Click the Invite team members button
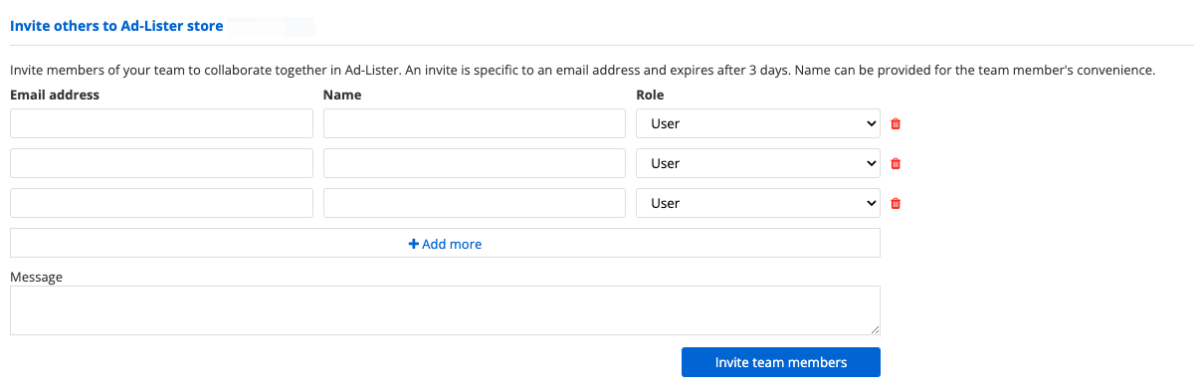 coord(781,362)
